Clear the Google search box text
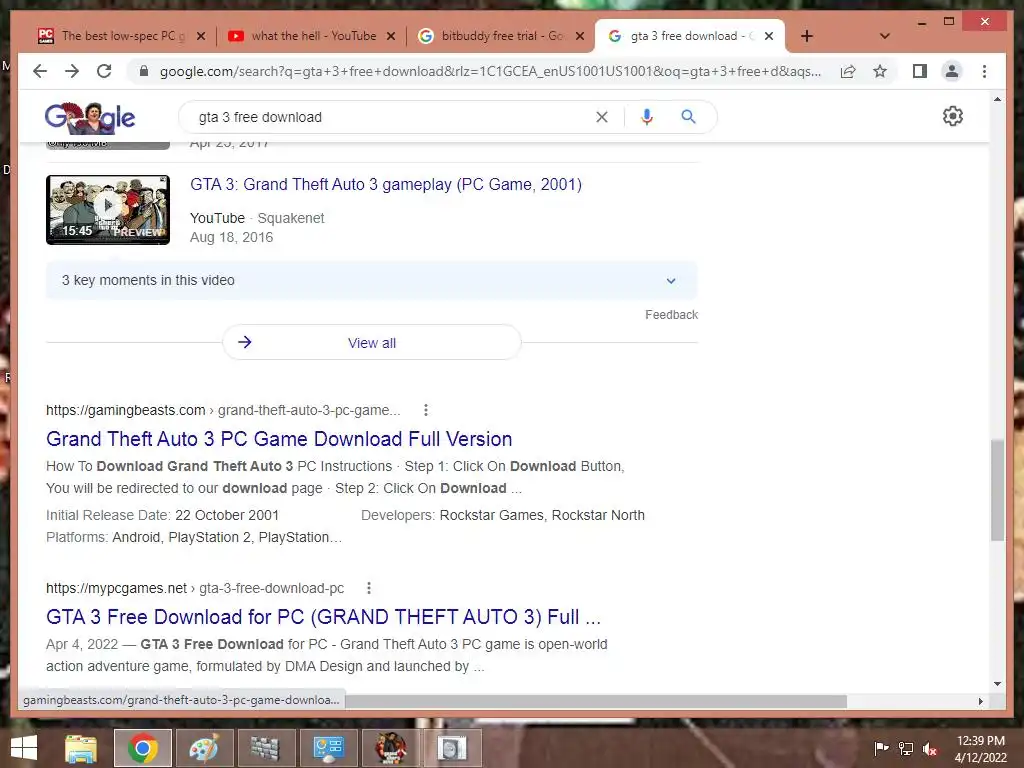 coord(601,117)
